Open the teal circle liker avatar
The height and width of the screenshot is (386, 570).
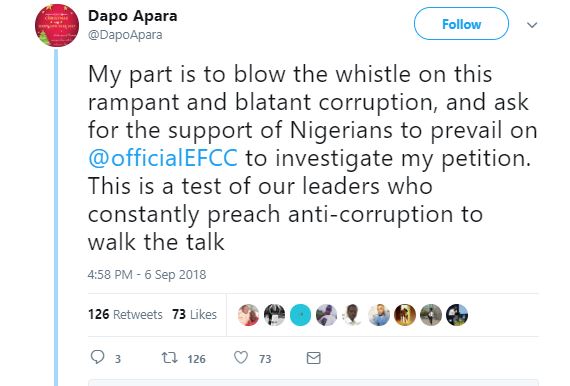(300, 315)
